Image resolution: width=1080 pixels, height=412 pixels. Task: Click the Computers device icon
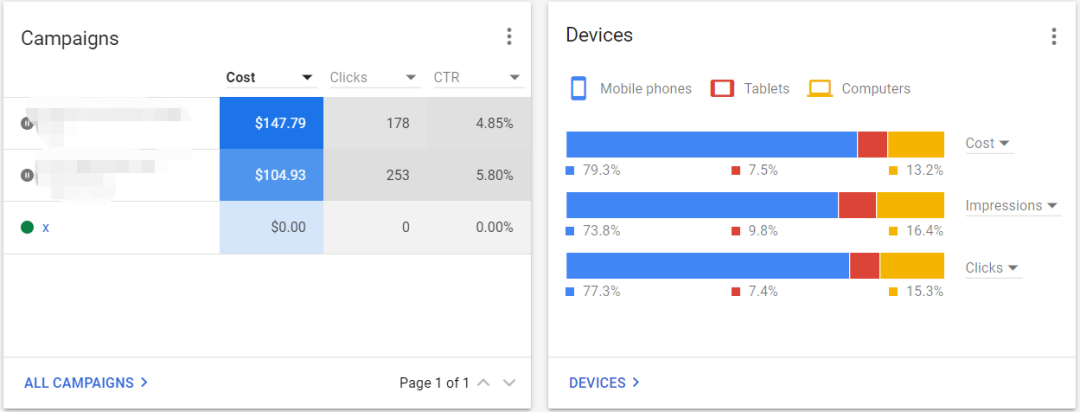(820, 88)
